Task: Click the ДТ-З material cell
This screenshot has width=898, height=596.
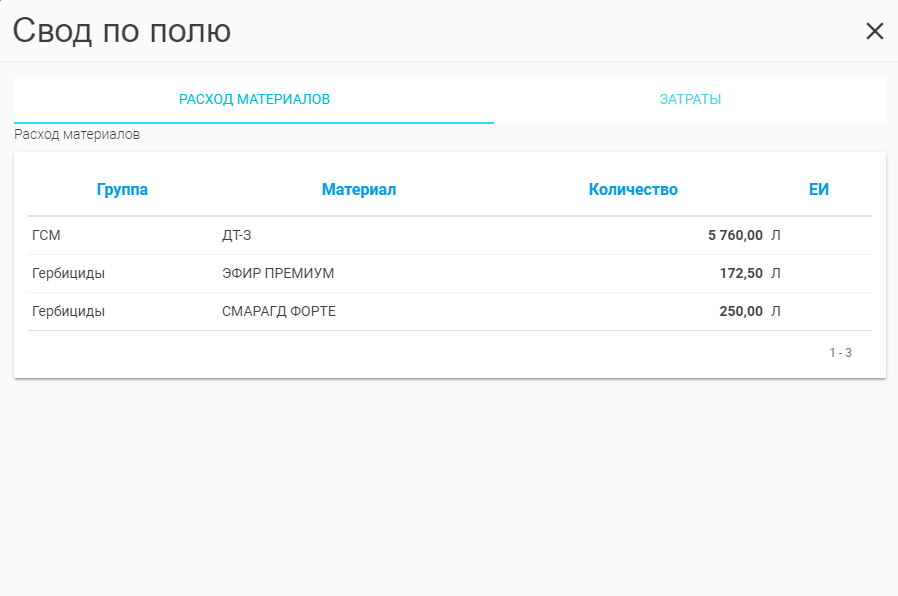Action: [x=236, y=235]
